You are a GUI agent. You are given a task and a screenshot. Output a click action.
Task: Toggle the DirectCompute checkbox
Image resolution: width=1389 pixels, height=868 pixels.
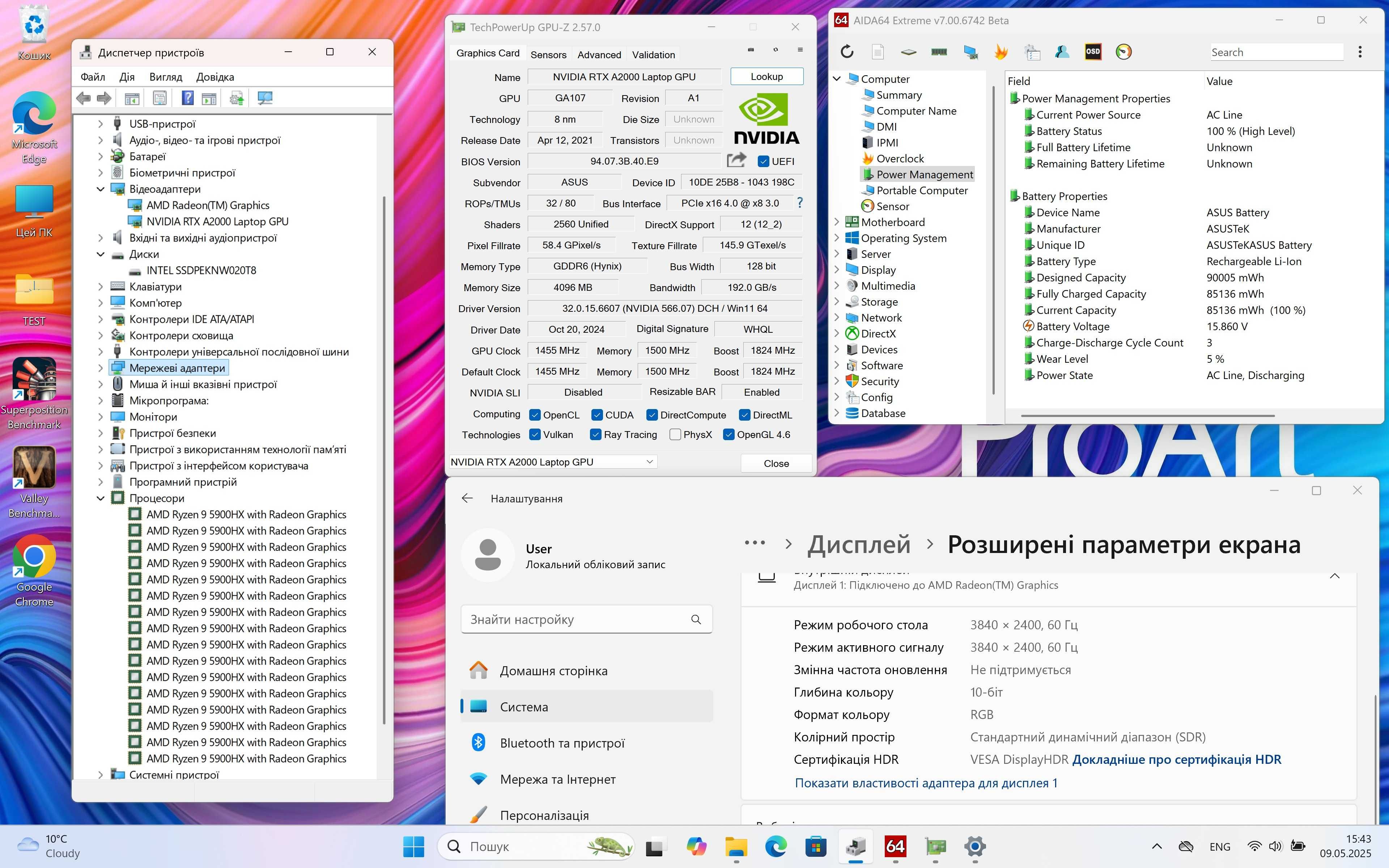pyautogui.click(x=651, y=414)
